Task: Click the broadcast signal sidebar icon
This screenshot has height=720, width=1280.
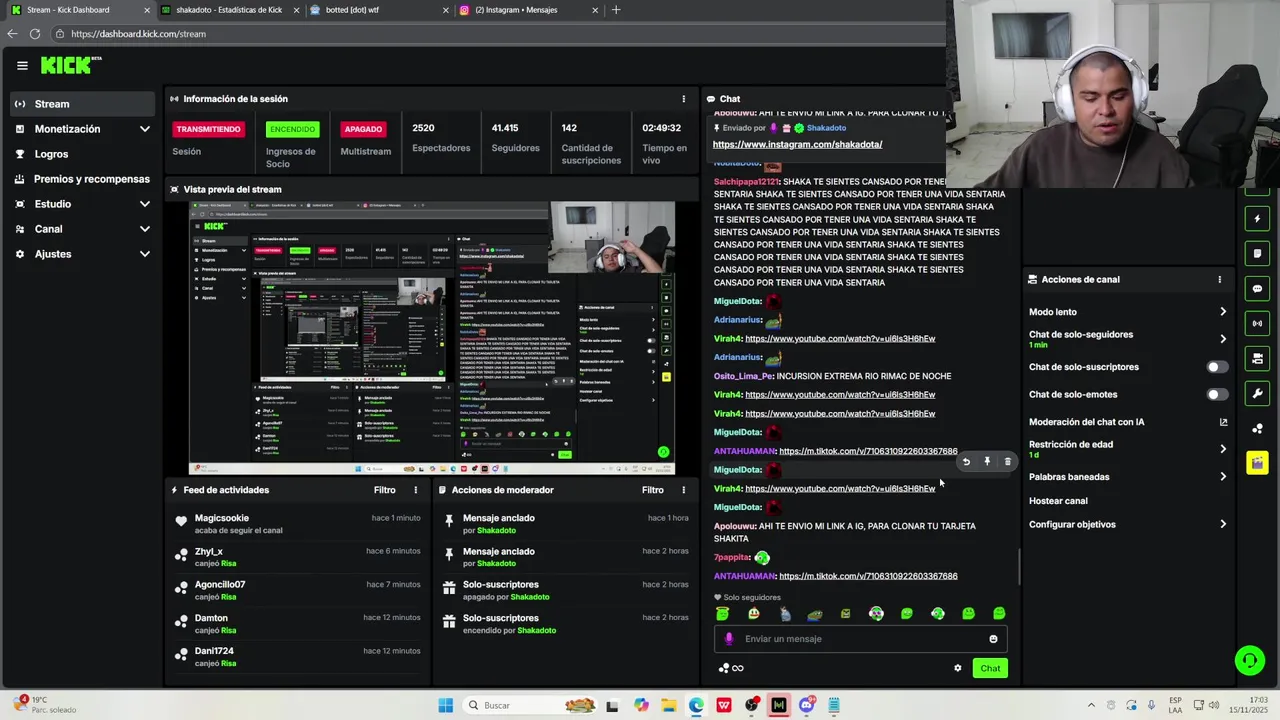Action: pyautogui.click(x=1257, y=324)
